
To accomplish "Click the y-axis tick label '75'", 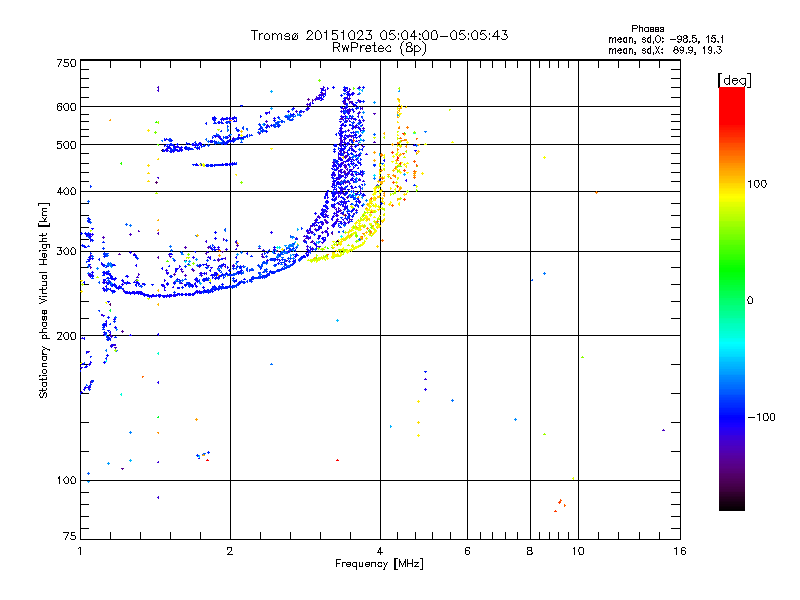I will [70, 536].
